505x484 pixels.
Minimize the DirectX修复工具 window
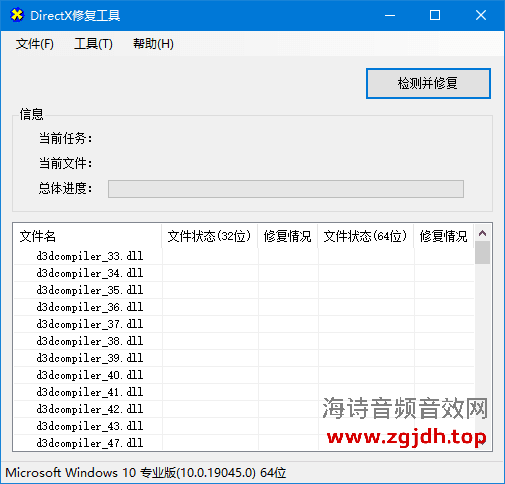point(390,15)
